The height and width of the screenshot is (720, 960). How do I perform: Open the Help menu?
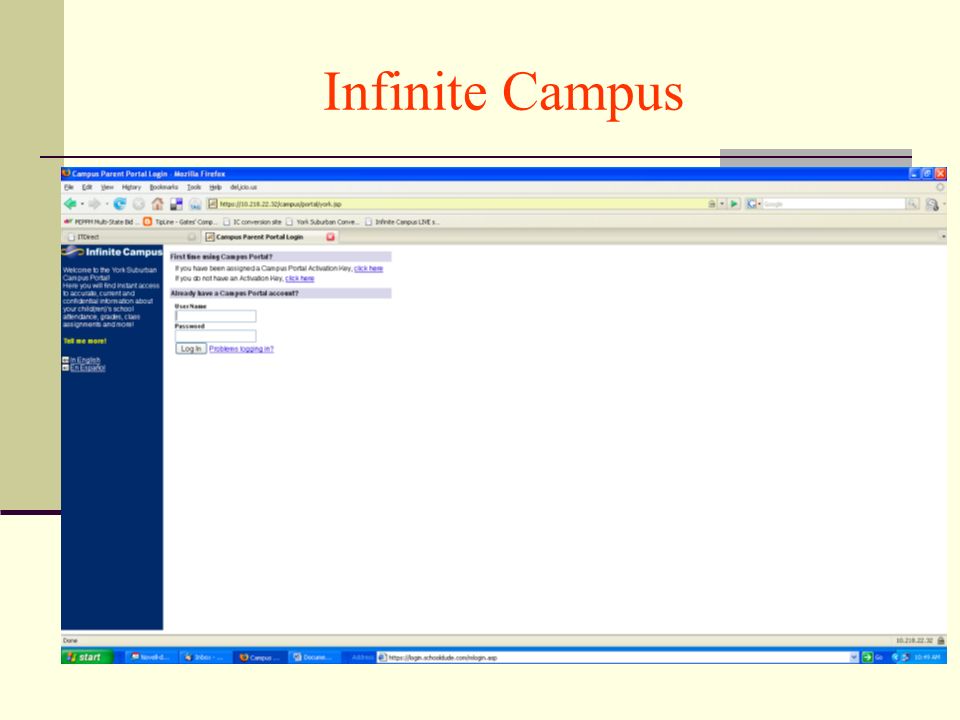click(216, 187)
